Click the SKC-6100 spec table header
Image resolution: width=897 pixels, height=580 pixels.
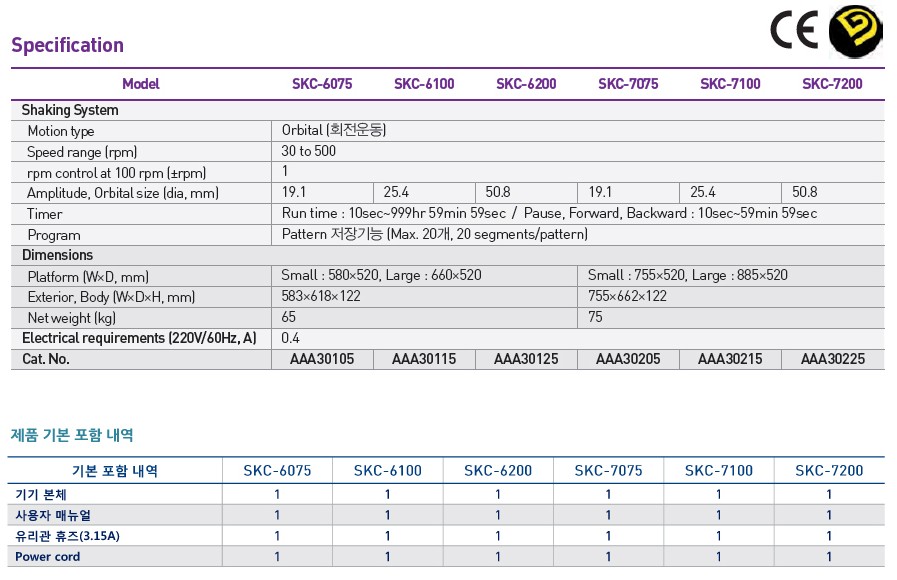(424, 84)
